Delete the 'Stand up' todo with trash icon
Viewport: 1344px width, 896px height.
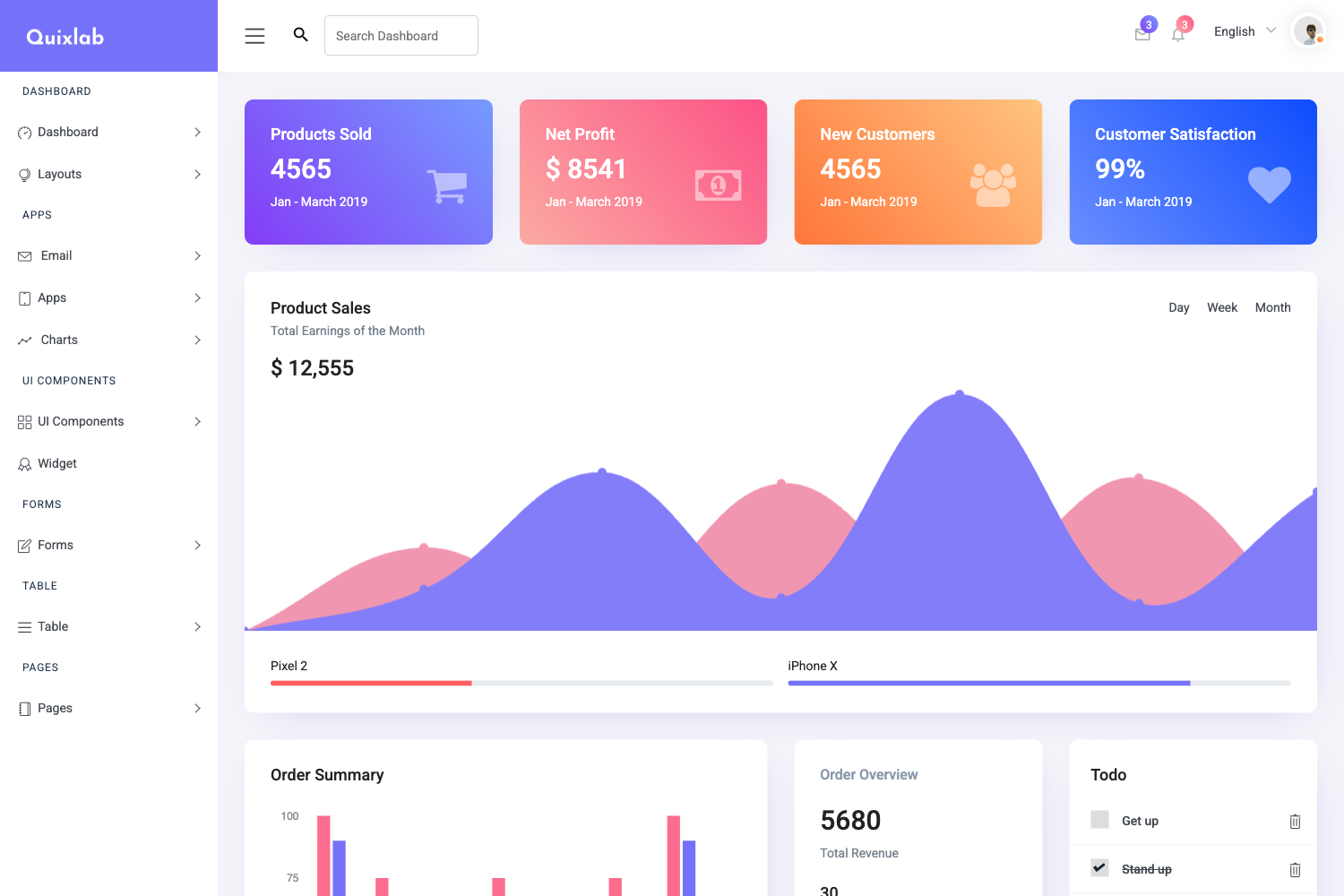[1295, 870]
